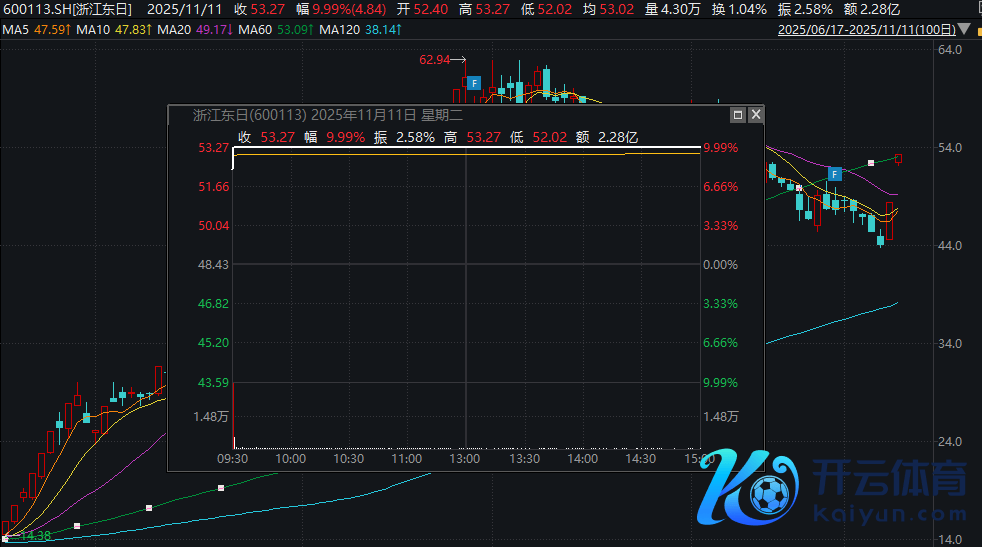Click the Kaiyun soccer ball logo
The width and height of the screenshot is (982, 547).
pos(769,491)
